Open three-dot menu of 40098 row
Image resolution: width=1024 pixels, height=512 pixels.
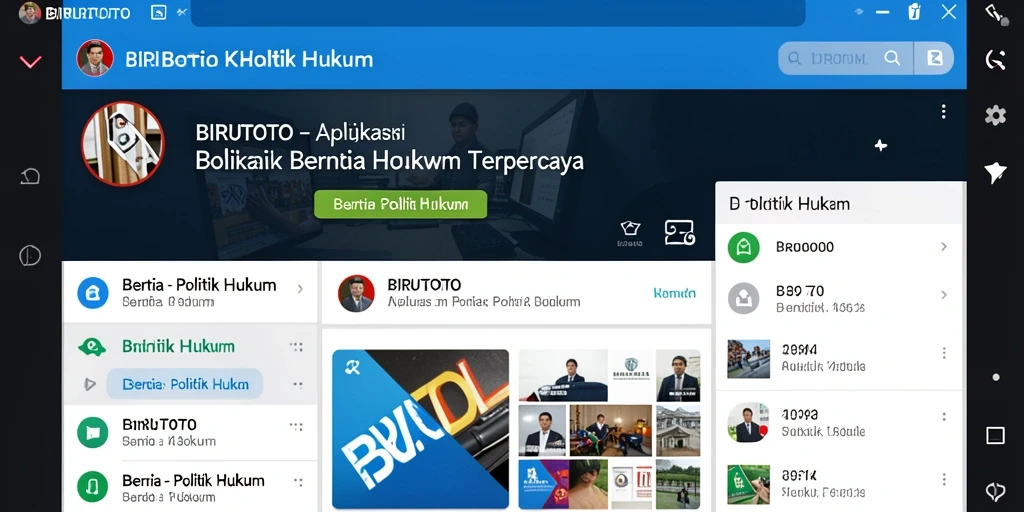click(x=944, y=417)
